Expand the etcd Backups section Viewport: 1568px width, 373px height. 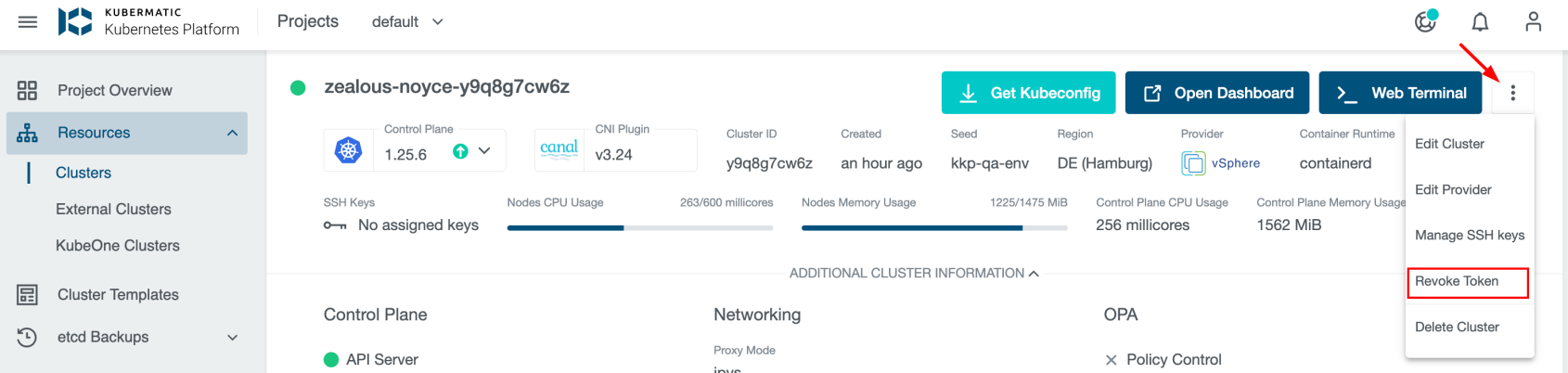click(x=232, y=338)
